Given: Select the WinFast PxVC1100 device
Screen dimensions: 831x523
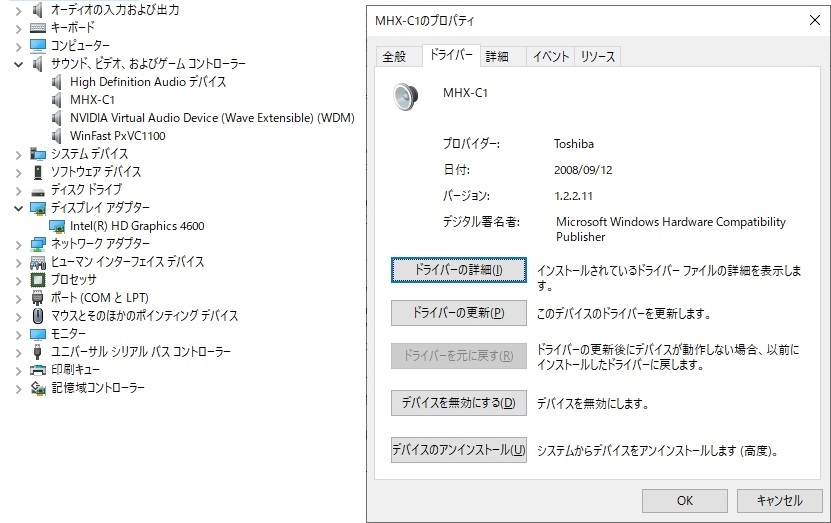Looking at the screenshot, I should click(118, 136).
